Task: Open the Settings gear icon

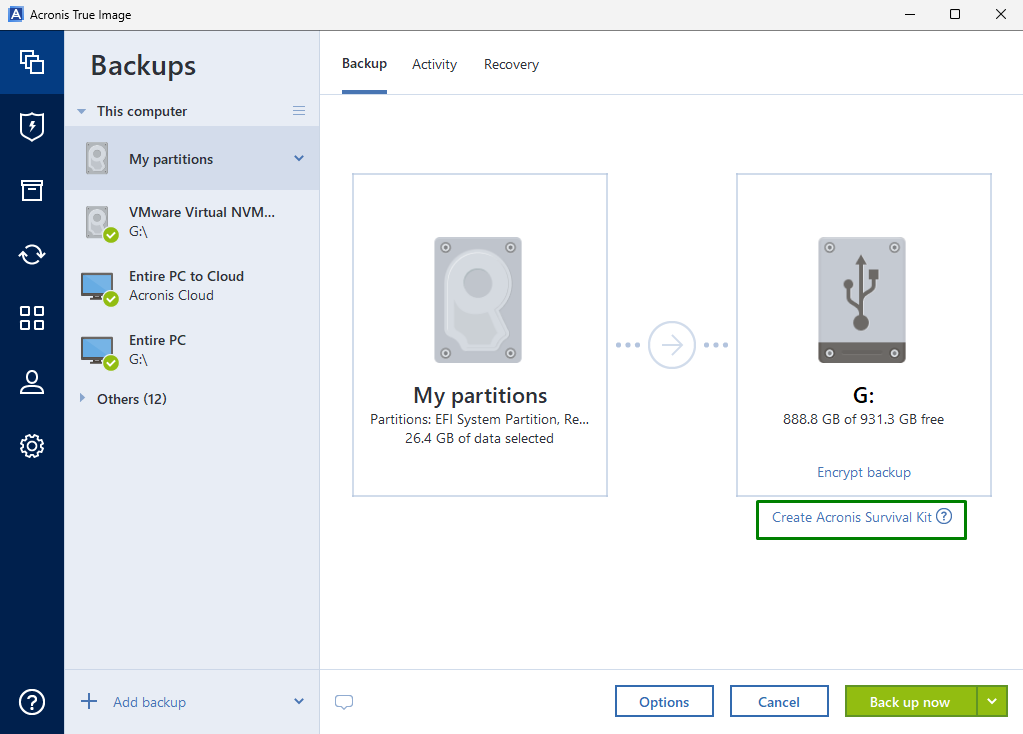Action: pos(32,446)
